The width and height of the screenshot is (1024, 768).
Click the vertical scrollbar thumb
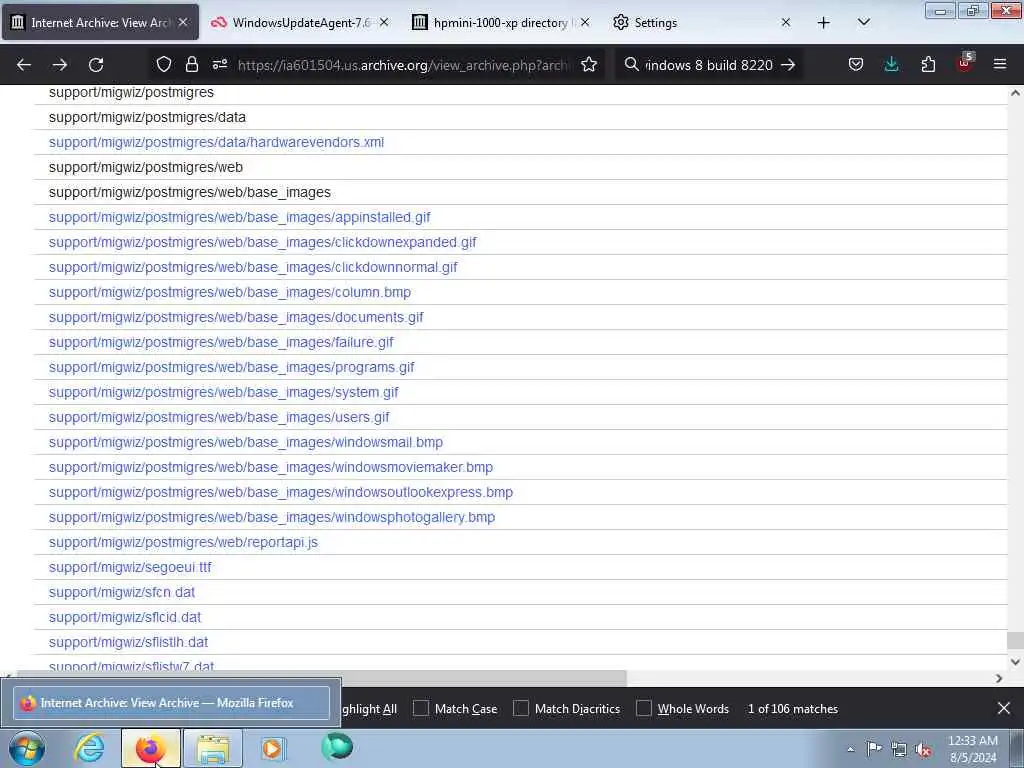click(1015, 641)
